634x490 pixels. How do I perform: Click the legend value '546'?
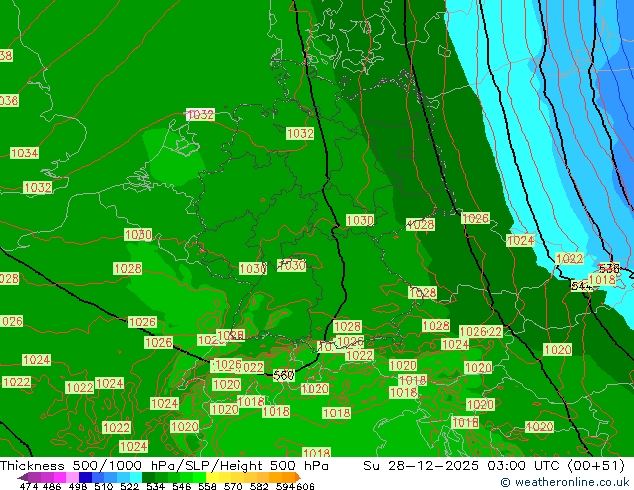coord(182,486)
